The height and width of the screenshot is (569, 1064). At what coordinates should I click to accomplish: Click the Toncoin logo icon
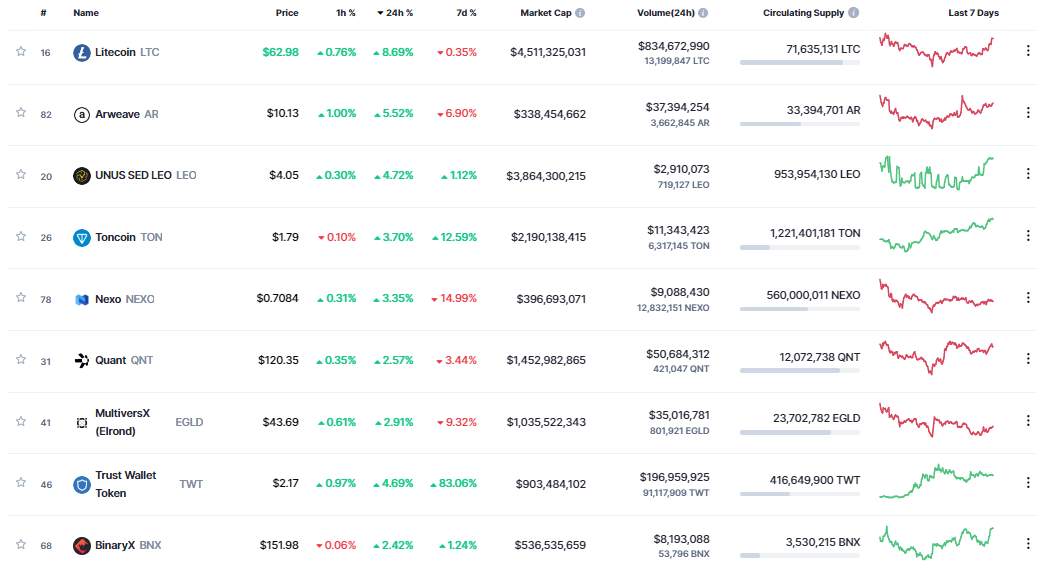coord(81,237)
